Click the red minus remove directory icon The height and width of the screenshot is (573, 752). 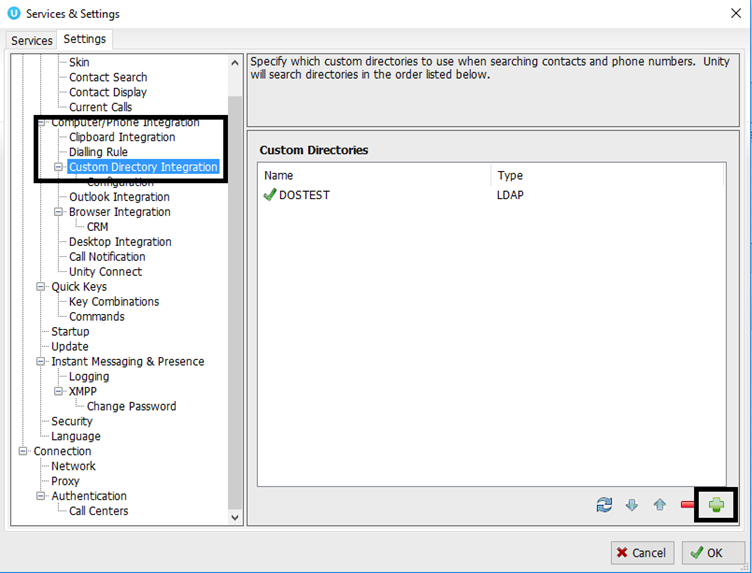(687, 504)
